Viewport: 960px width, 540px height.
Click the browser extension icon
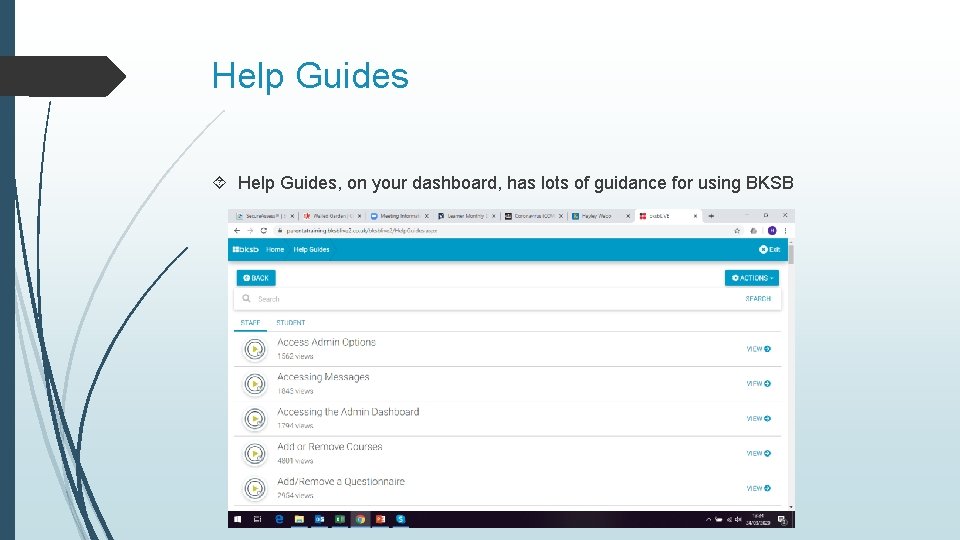754,231
